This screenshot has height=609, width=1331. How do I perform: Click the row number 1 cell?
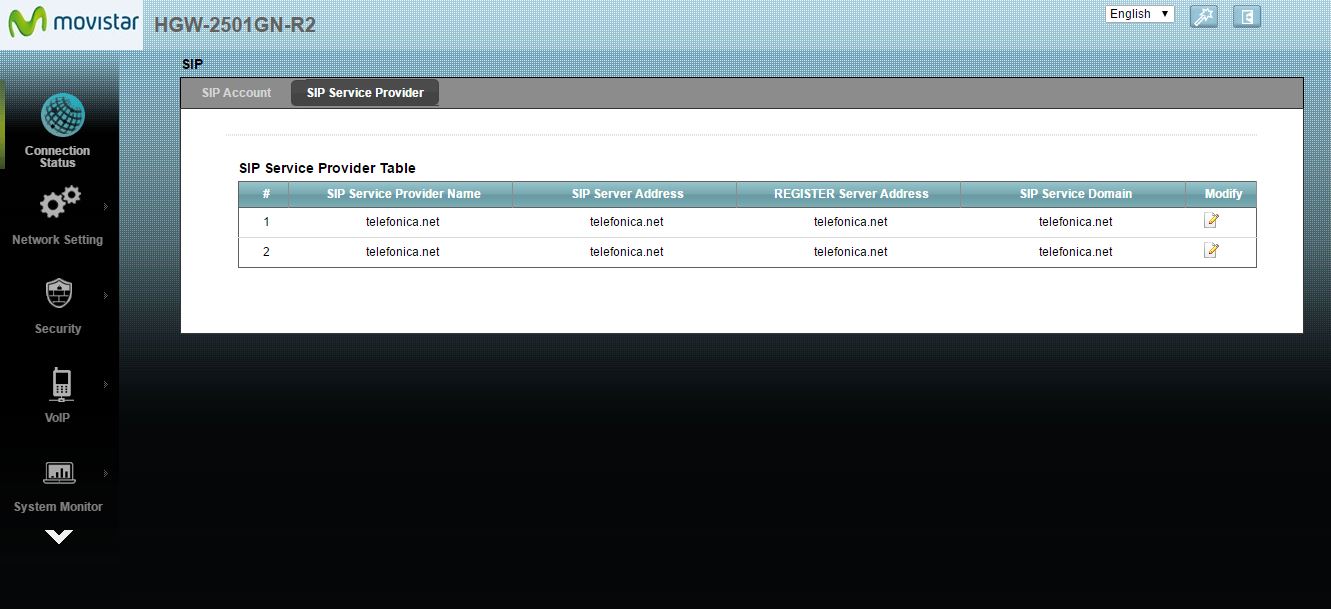pos(266,222)
